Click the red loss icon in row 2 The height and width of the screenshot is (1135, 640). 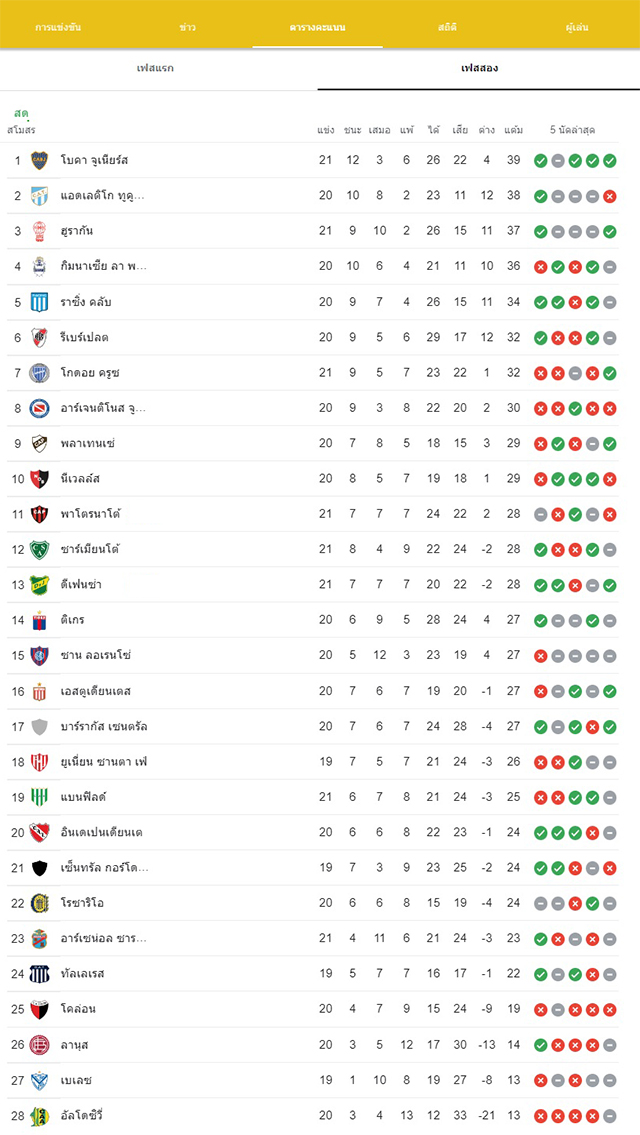tap(610, 196)
